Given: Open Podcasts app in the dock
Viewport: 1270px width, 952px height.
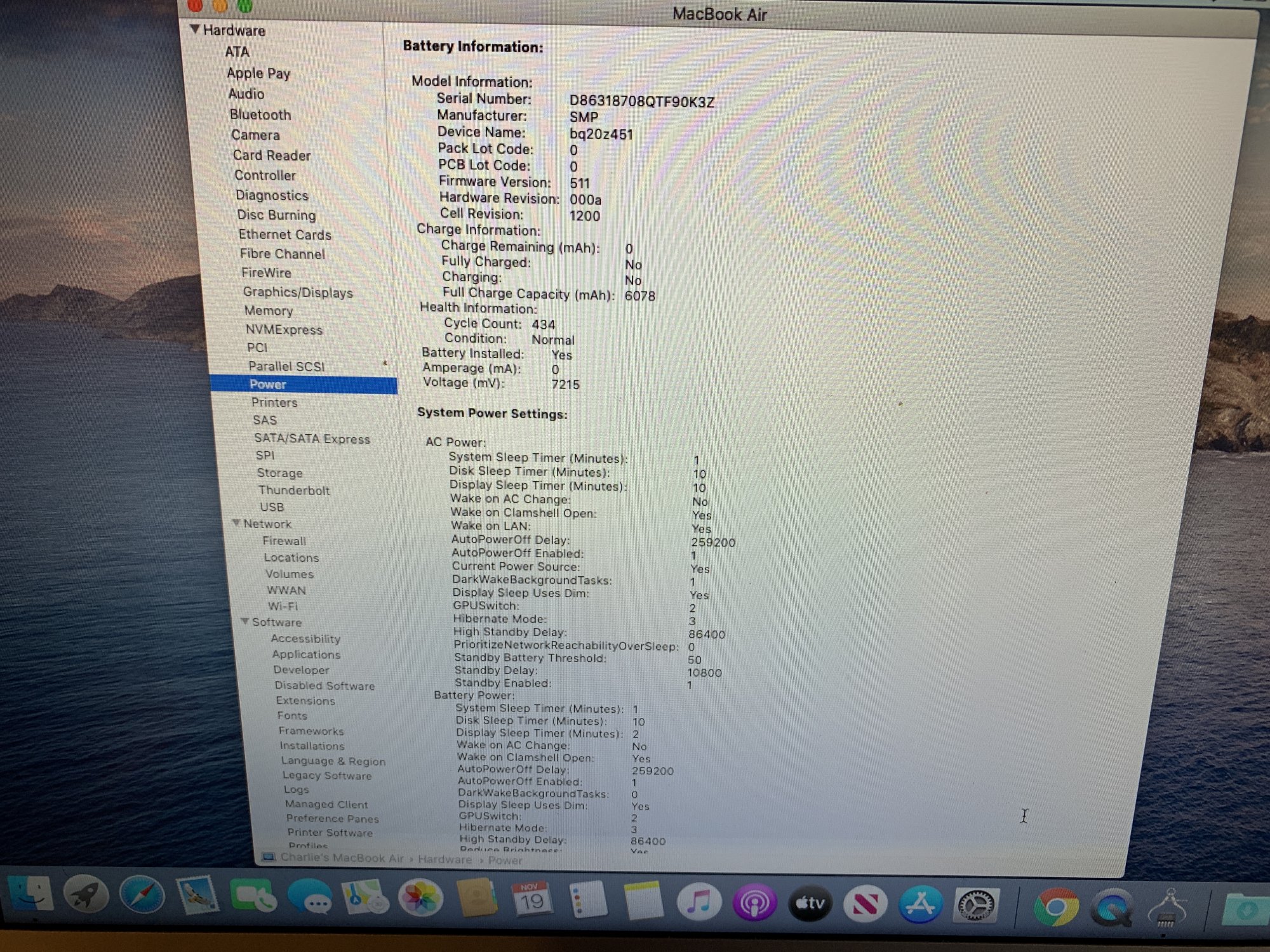Looking at the screenshot, I should 754,902.
